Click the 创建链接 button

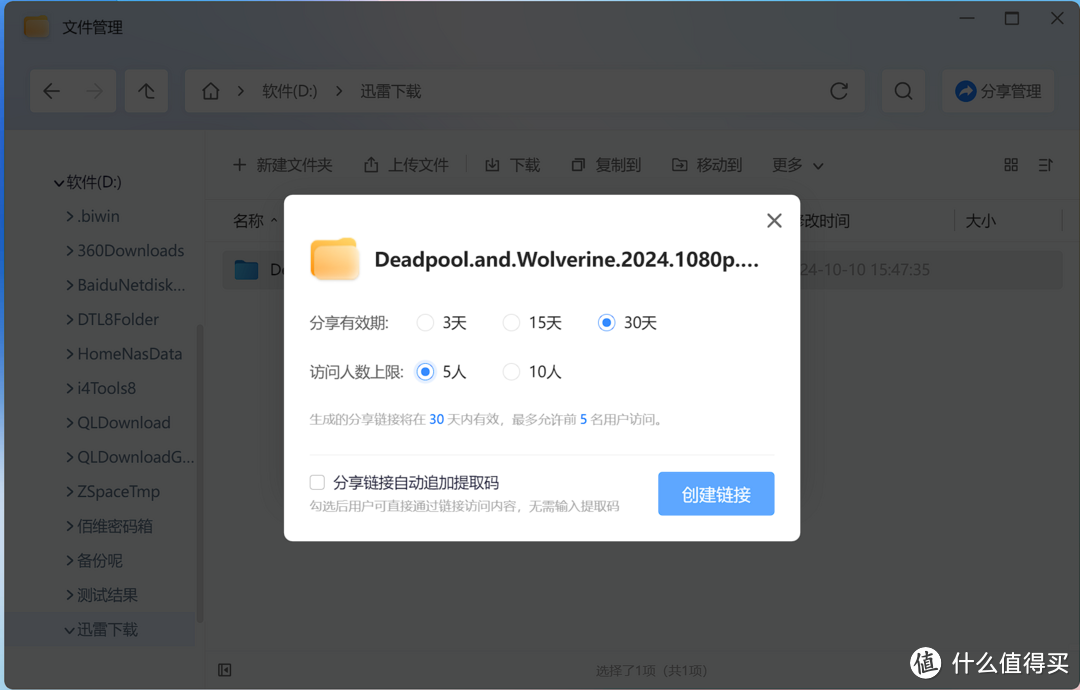[716, 493]
